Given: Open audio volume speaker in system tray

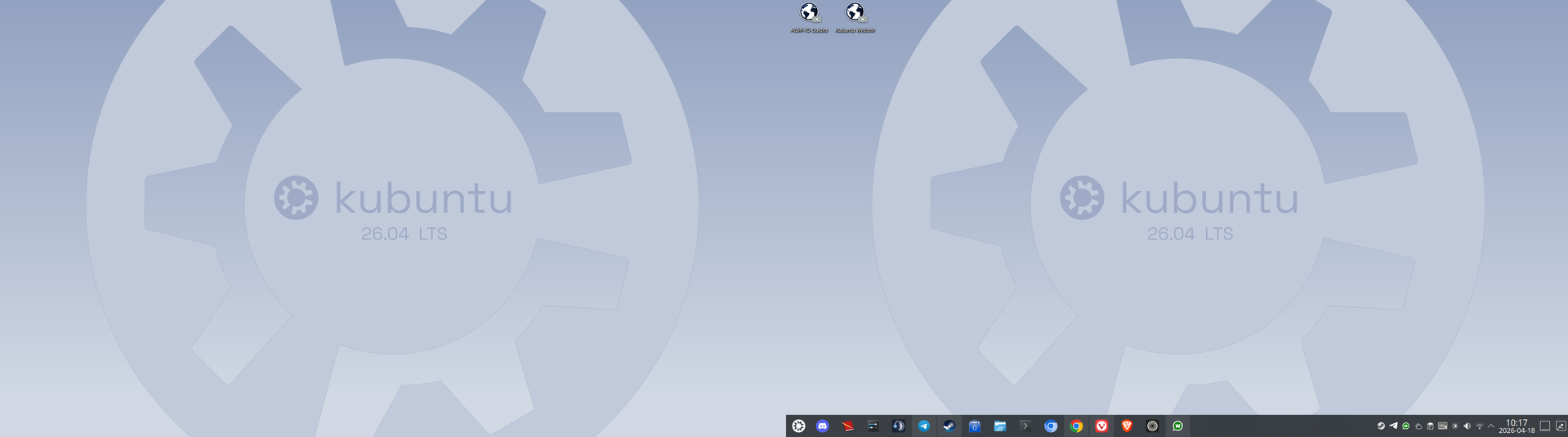Looking at the screenshot, I should 1467,426.
